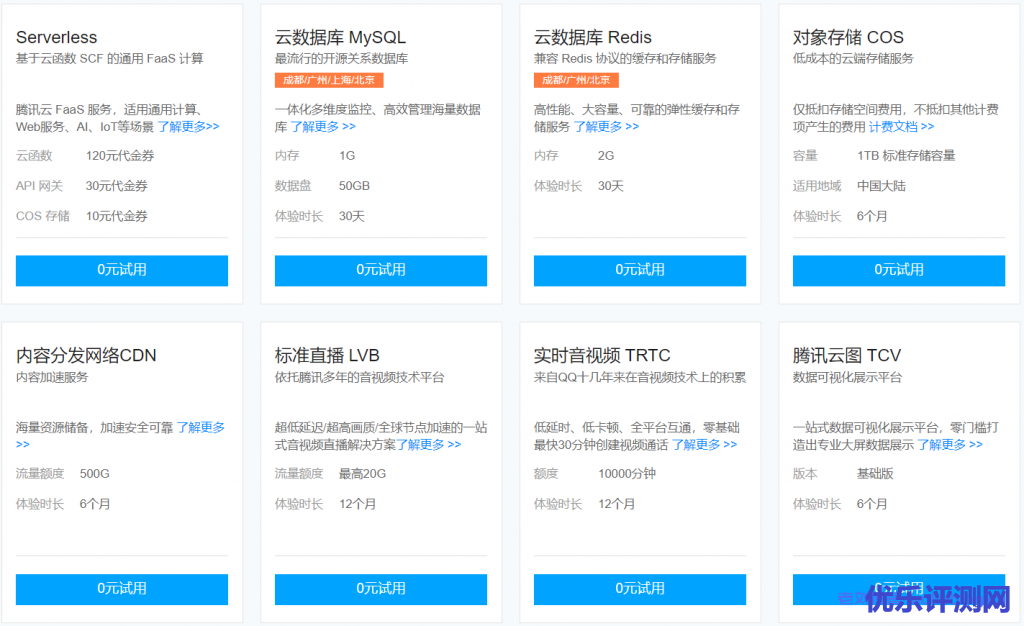Click the 中国大陆 适用地域 value
The image size is (1024, 626).
(881, 185)
